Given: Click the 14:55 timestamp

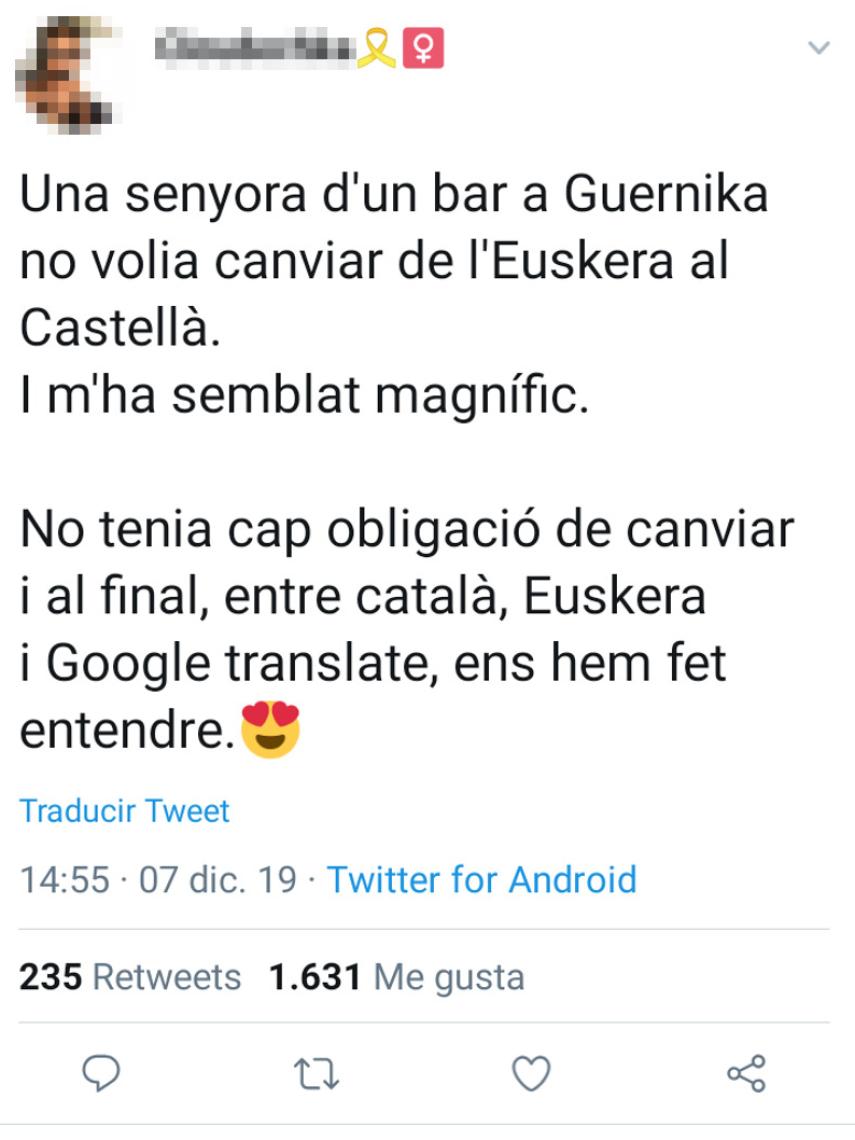Looking at the screenshot, I should tap(64, 880).
